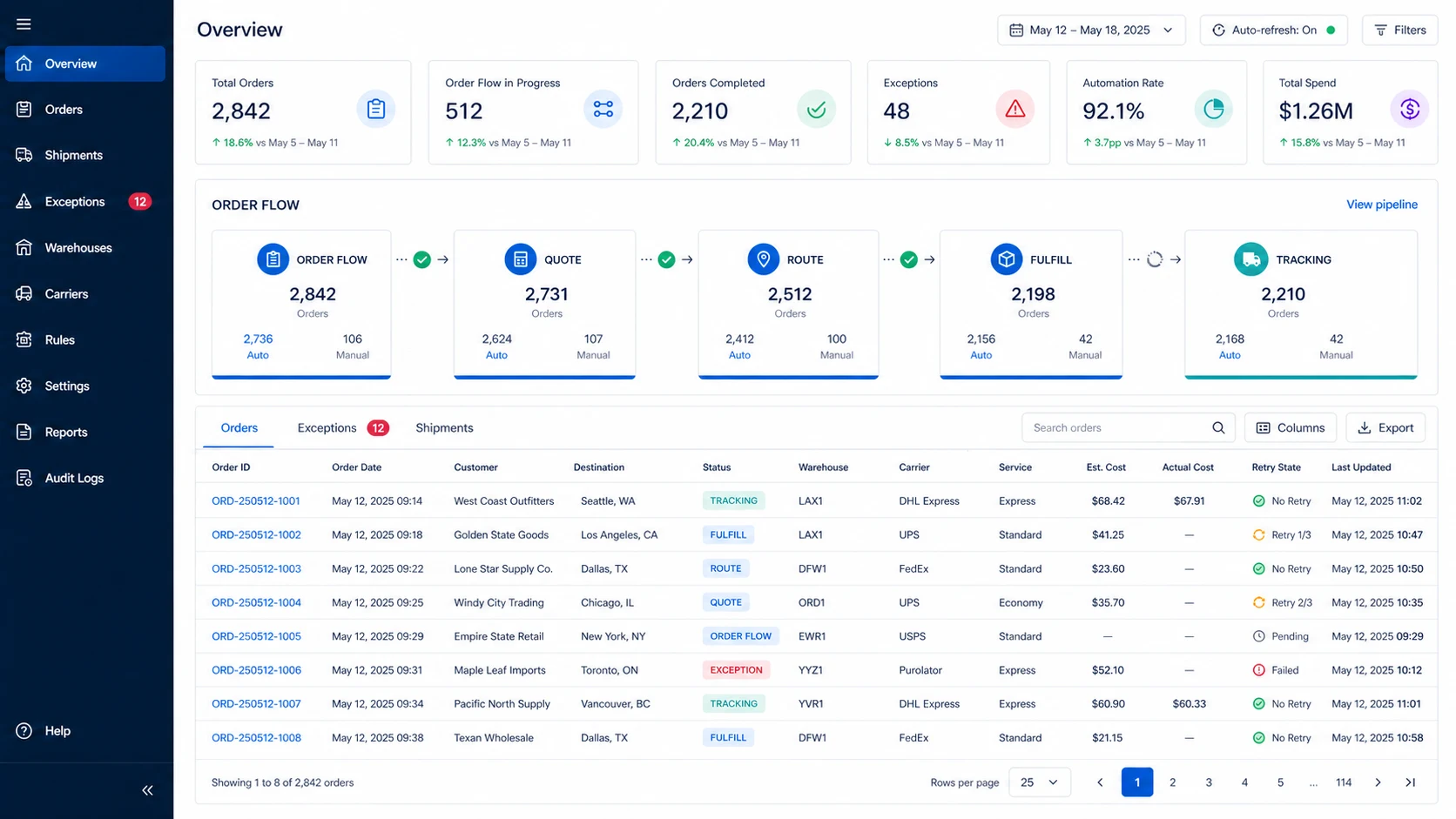Open the date range dropdown
The height and width of the screenshot is (819, 1456).
point(1091,30)
